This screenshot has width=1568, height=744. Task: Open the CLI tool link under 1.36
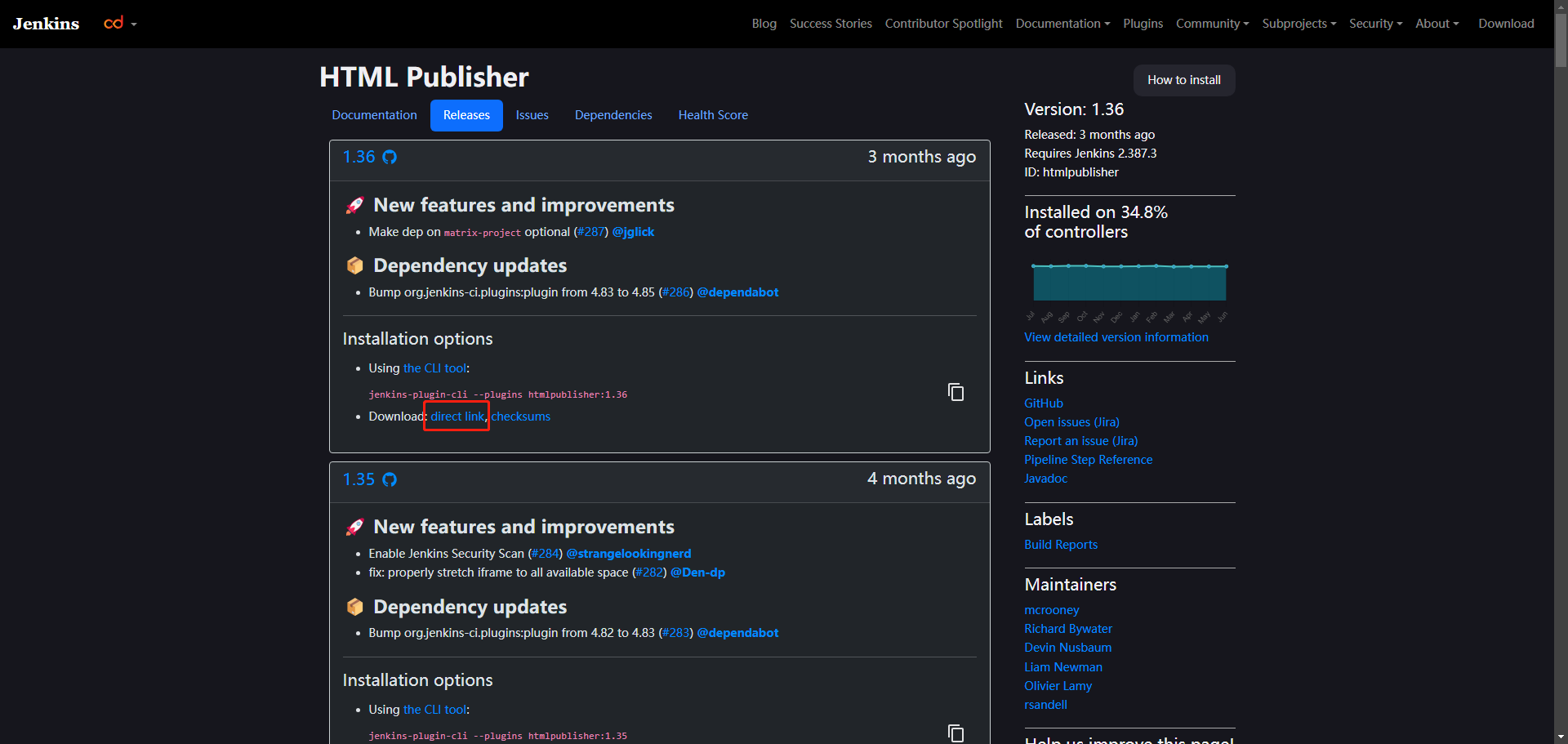[x=434, y=368]
